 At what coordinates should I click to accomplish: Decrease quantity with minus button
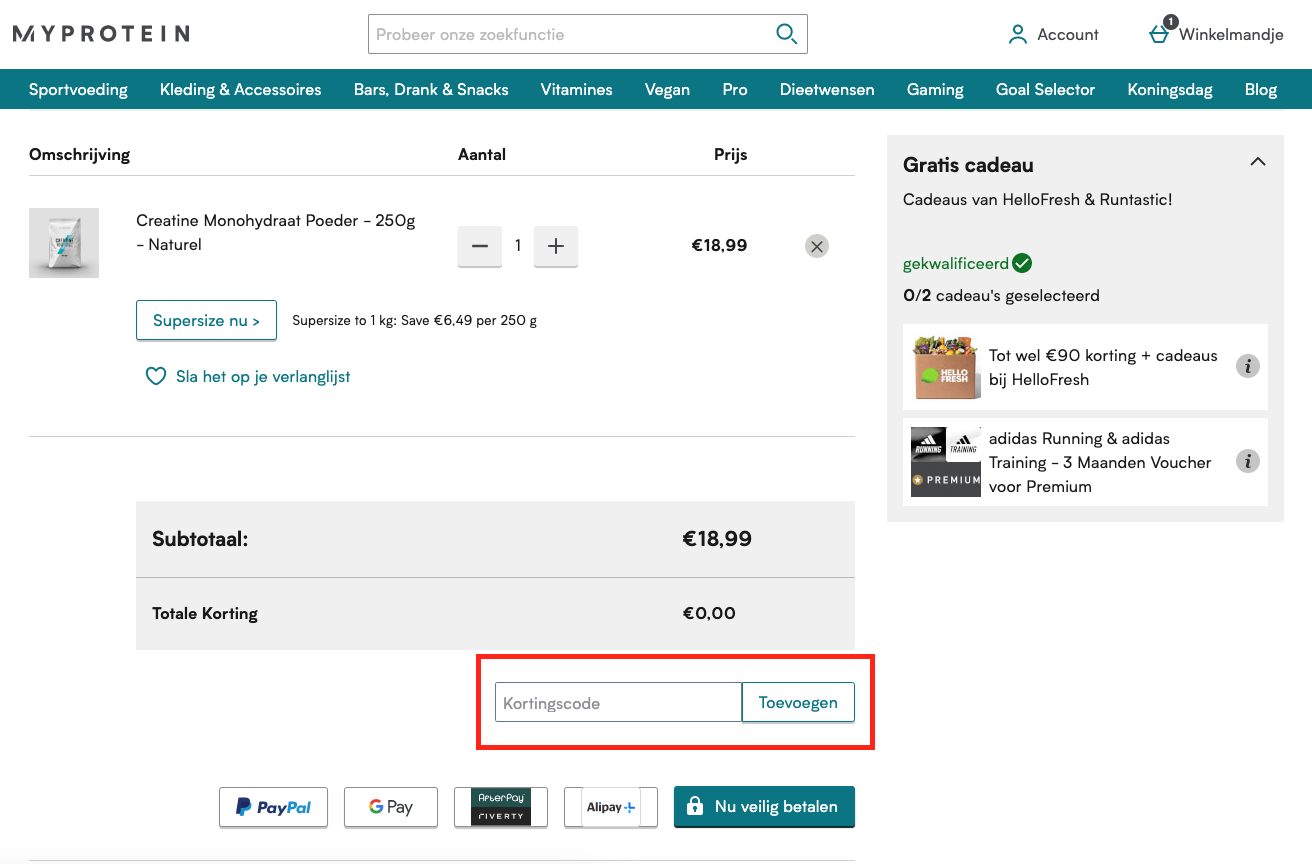click(480, 246)
